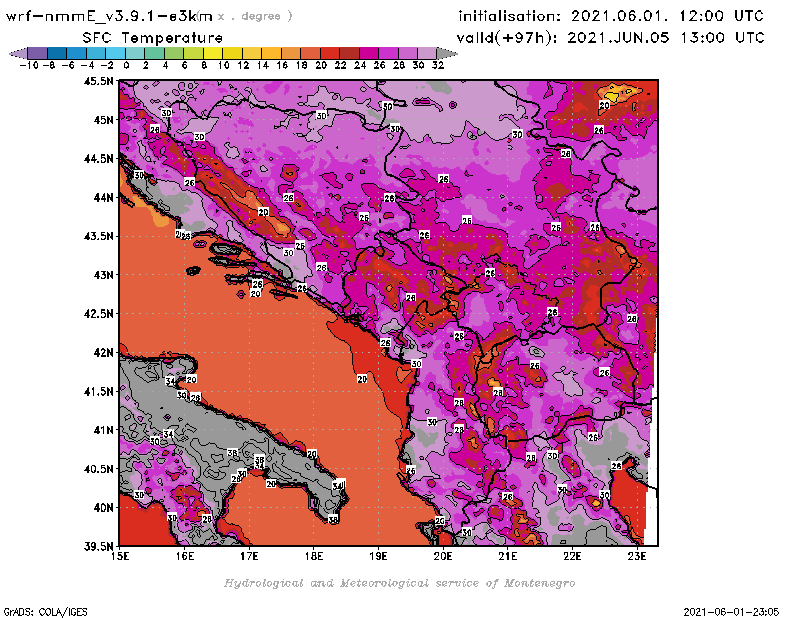Viewport: 800px width, 618px height.
Task: Click the '41.5N' latitude label
Action: click(x=98, y=391)
